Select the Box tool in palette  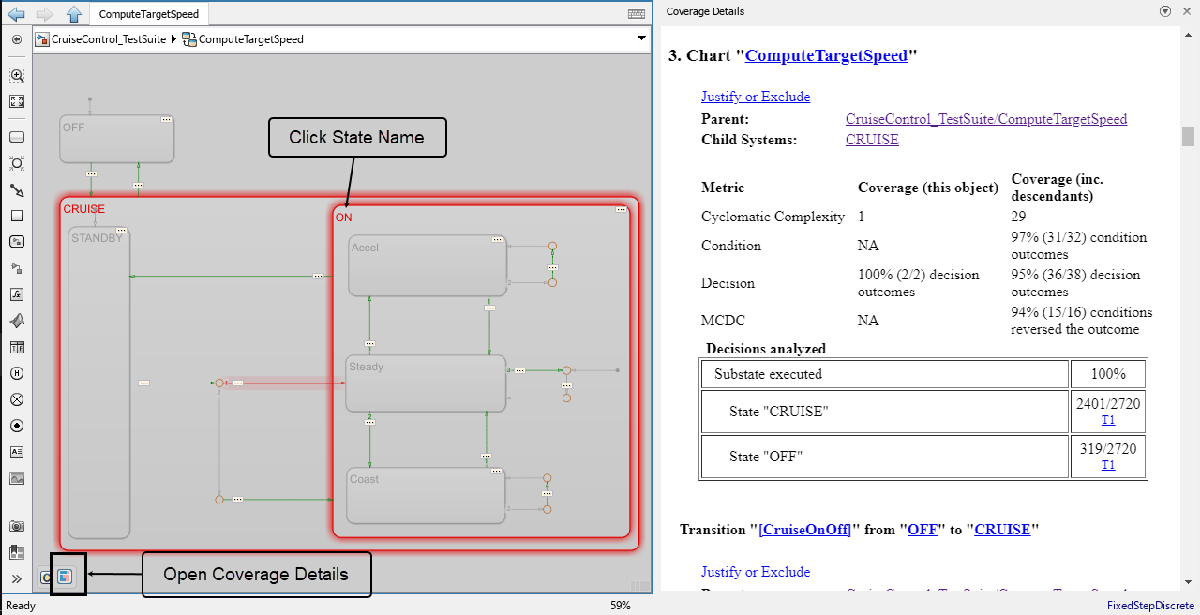click(17, 215)
